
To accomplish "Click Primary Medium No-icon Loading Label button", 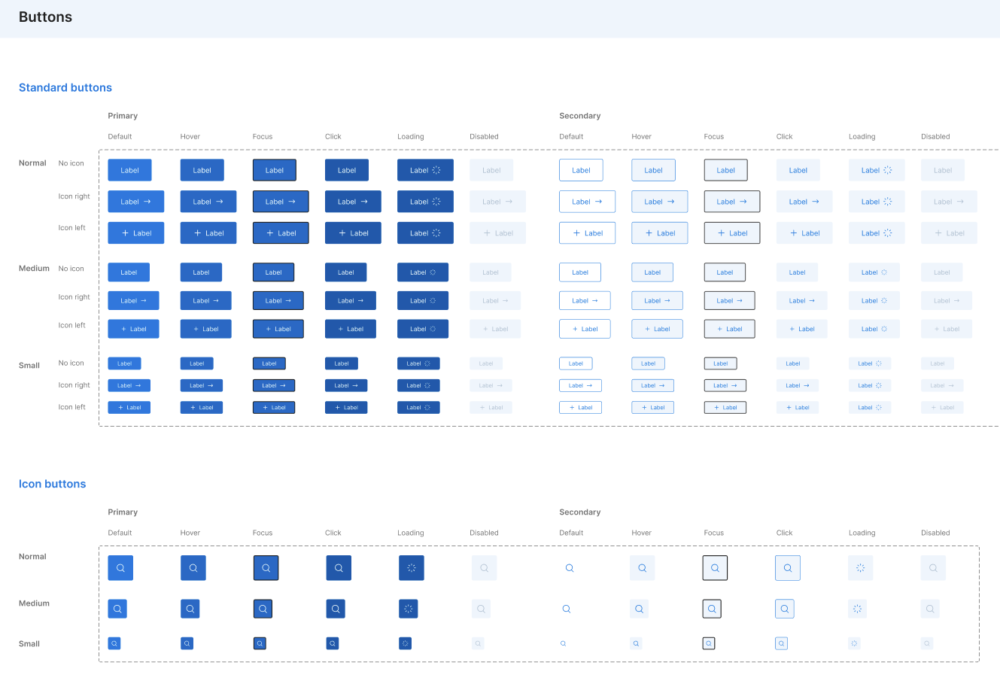I will click(423, 272).
